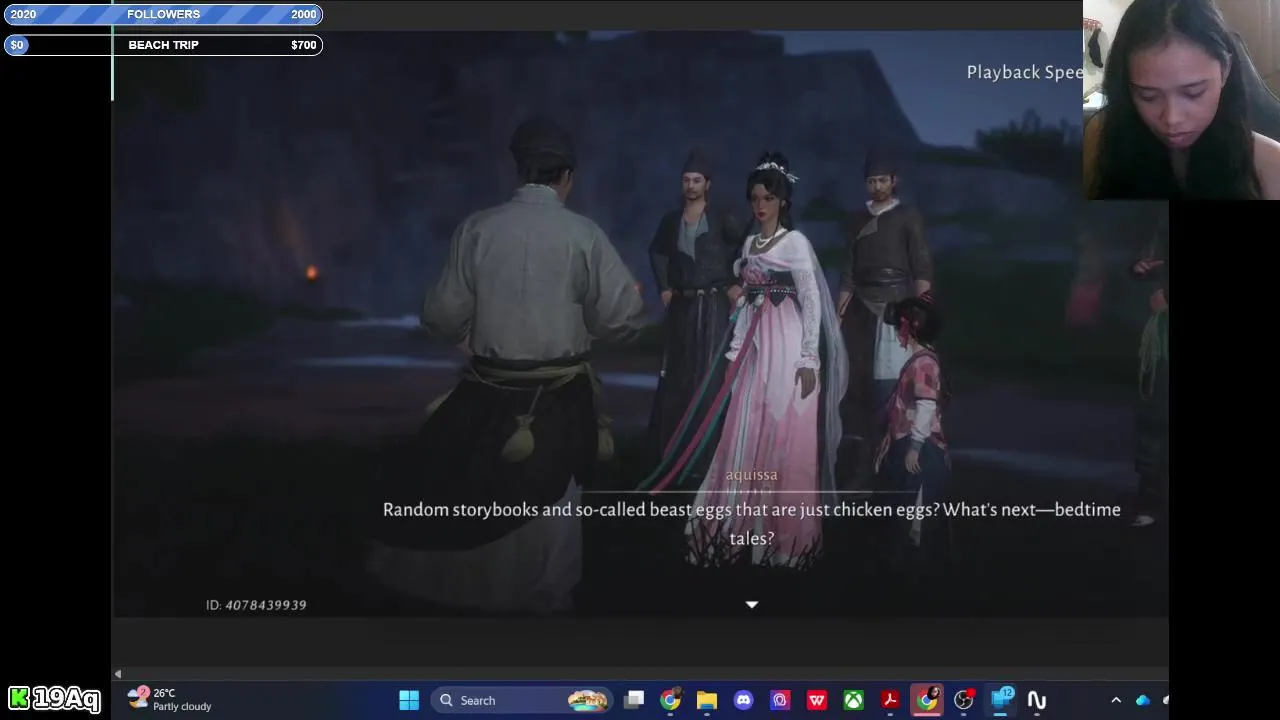1280x720 pixels.
Task: Open the first Chrome icon beside Task View
Action: click(x=670, y=700)
